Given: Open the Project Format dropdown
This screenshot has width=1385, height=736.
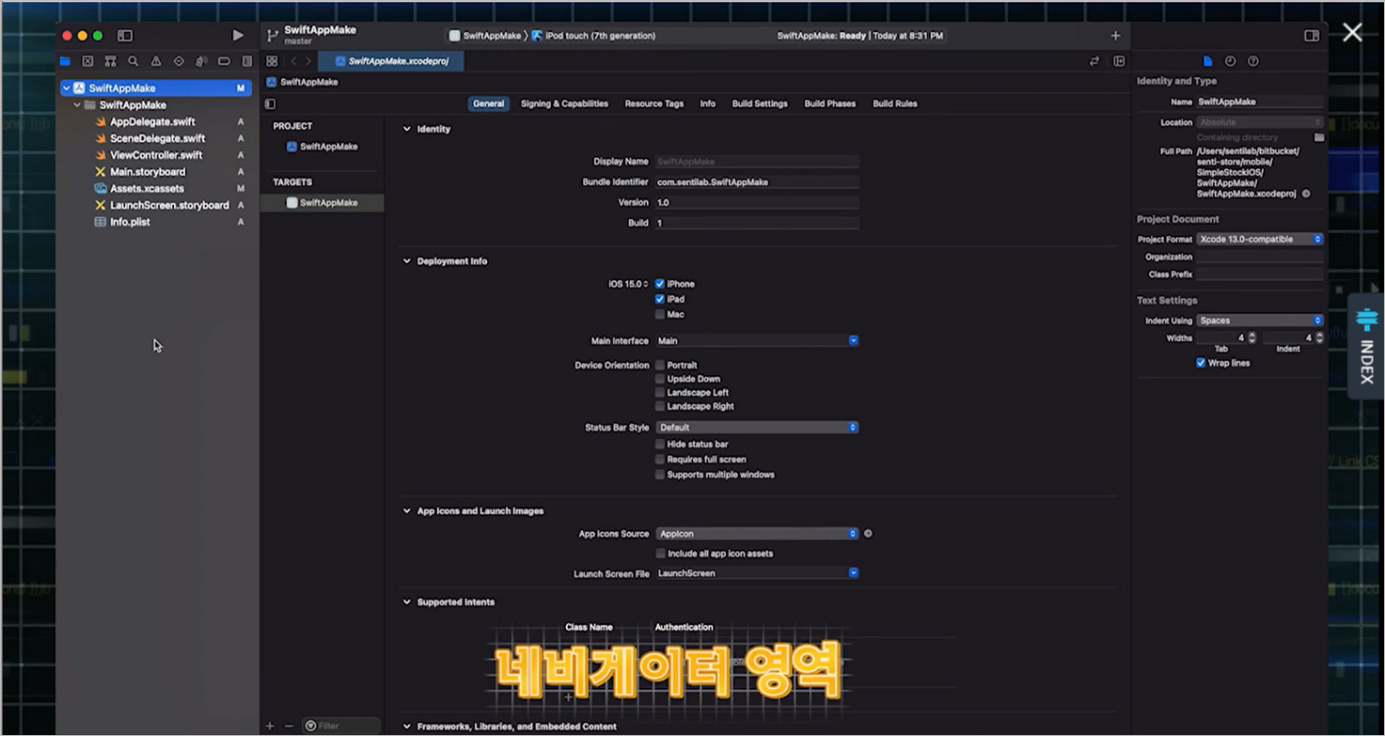Looking at the screenshot, I should click(x=1260, y=239).
